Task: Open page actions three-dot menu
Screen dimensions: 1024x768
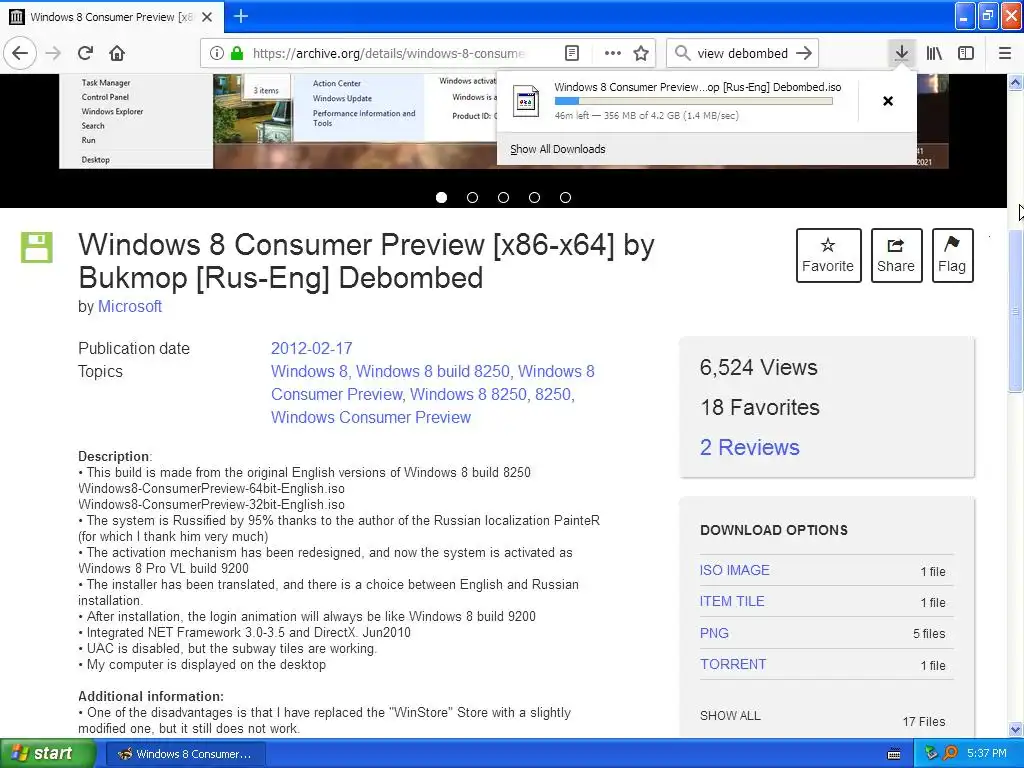Action: (x=613, y=53)
